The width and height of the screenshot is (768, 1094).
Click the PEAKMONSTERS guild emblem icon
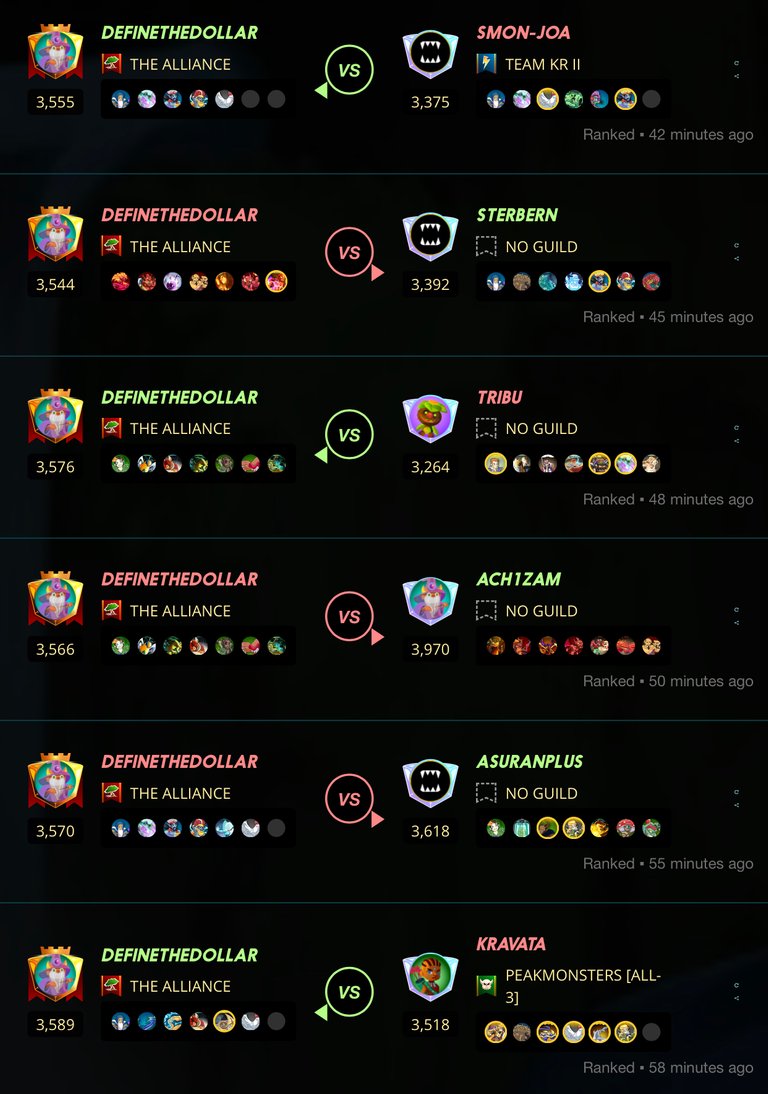click(486, 986)
